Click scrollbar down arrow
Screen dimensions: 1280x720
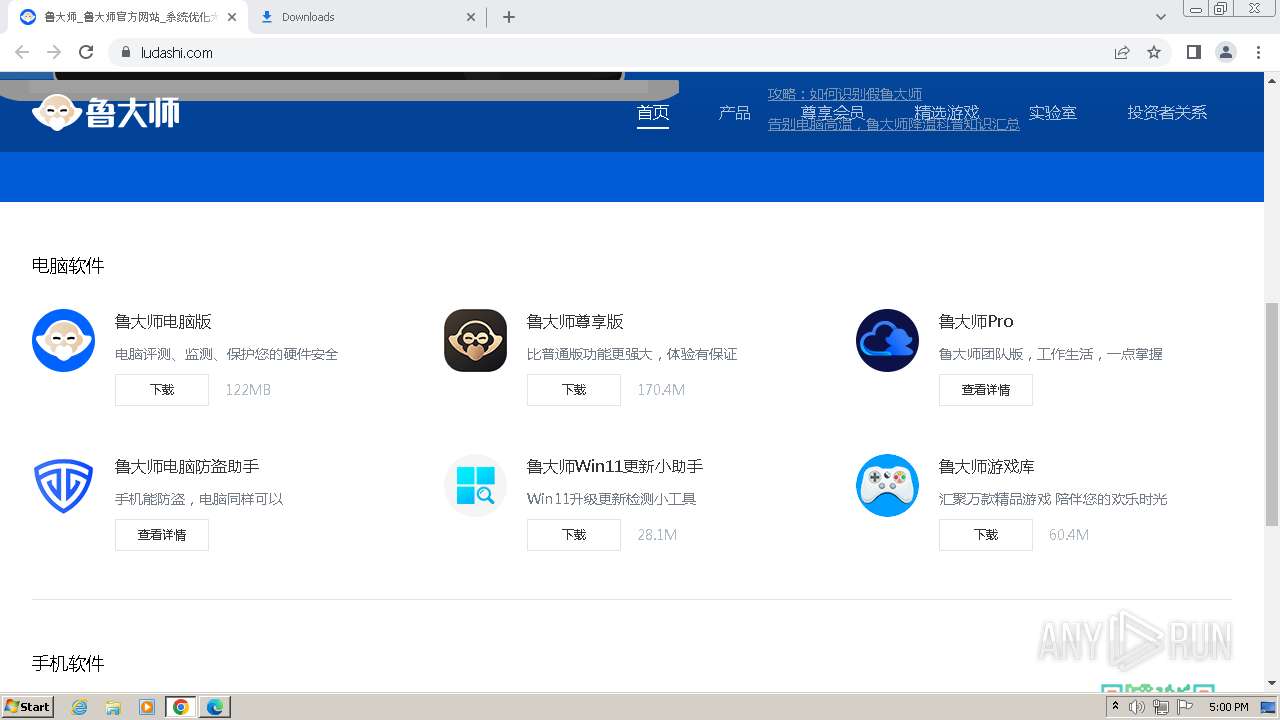(1272, 683)
